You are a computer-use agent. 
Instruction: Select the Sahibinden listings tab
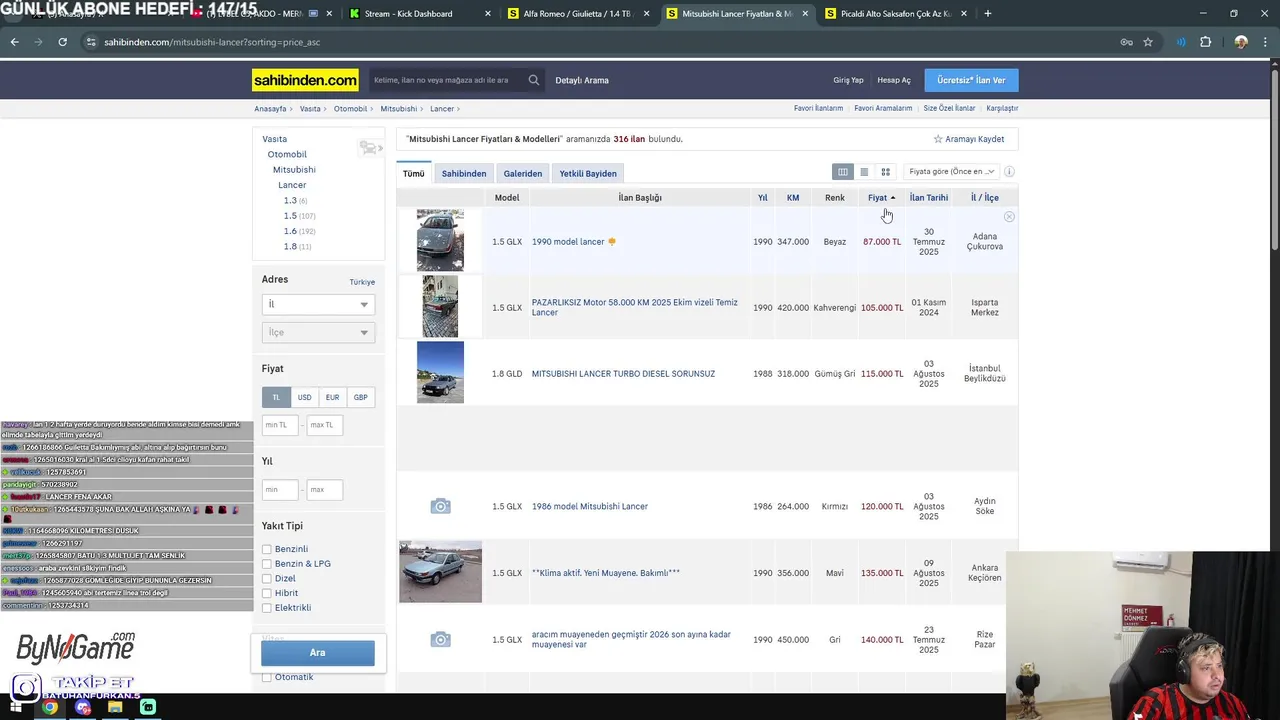coord(464,173)
